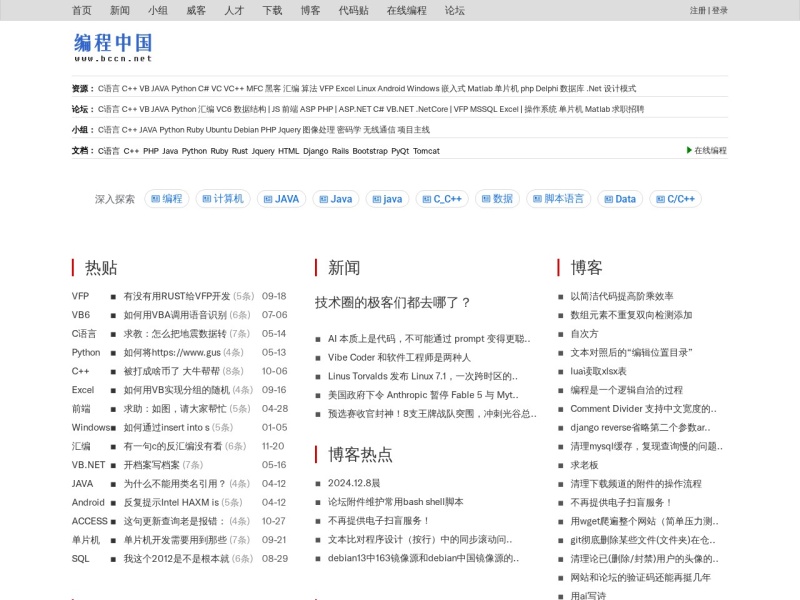This screenshot has height=600, width=800.
Task: Open blog django reverse省略第二个参数
Action: tap(640, 428)
